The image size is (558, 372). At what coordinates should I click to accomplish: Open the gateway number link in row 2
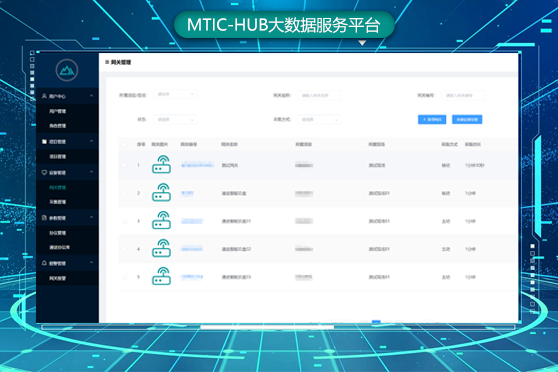[187, 193]
